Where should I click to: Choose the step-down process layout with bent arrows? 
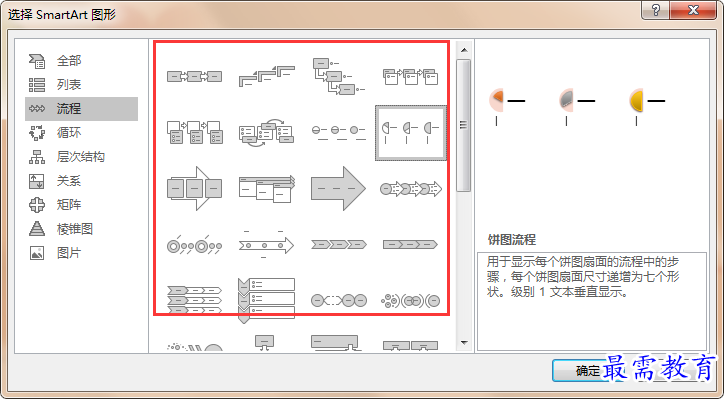[338, 76]
